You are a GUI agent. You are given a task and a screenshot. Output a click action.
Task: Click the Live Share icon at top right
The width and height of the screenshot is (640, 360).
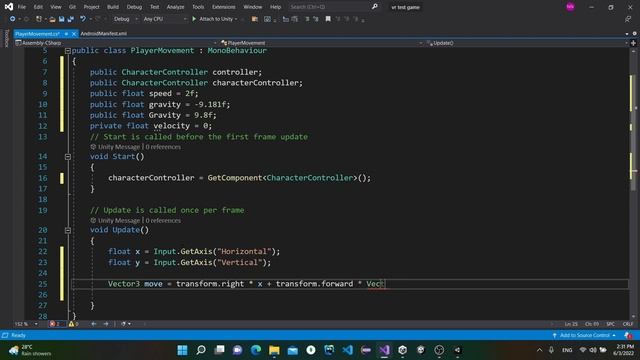628,19
